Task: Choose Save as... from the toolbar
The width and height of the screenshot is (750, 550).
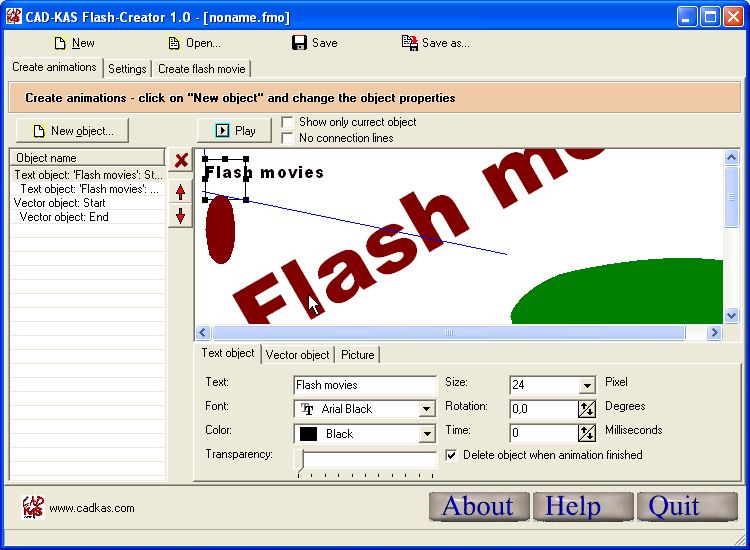Action: click(x=435, y=43)
